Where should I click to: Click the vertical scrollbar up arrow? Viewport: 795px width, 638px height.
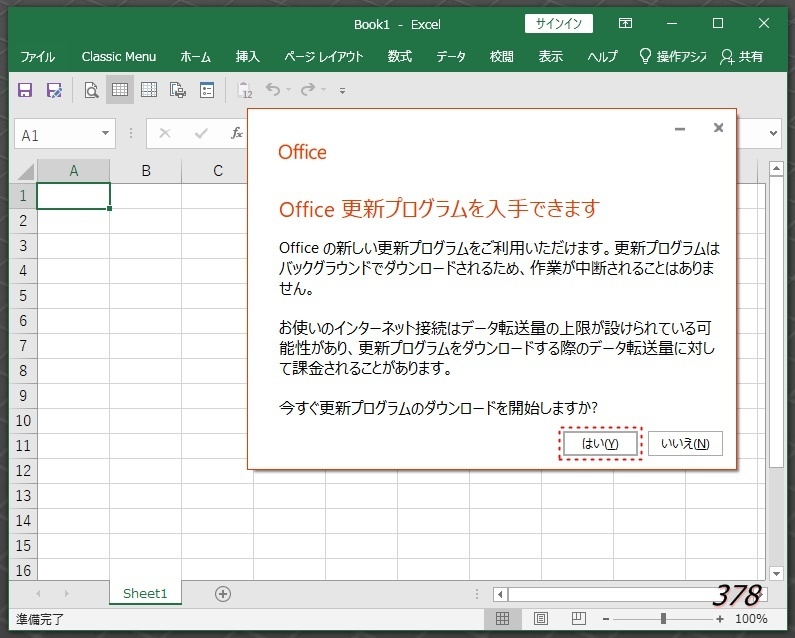tap(776, 168)
